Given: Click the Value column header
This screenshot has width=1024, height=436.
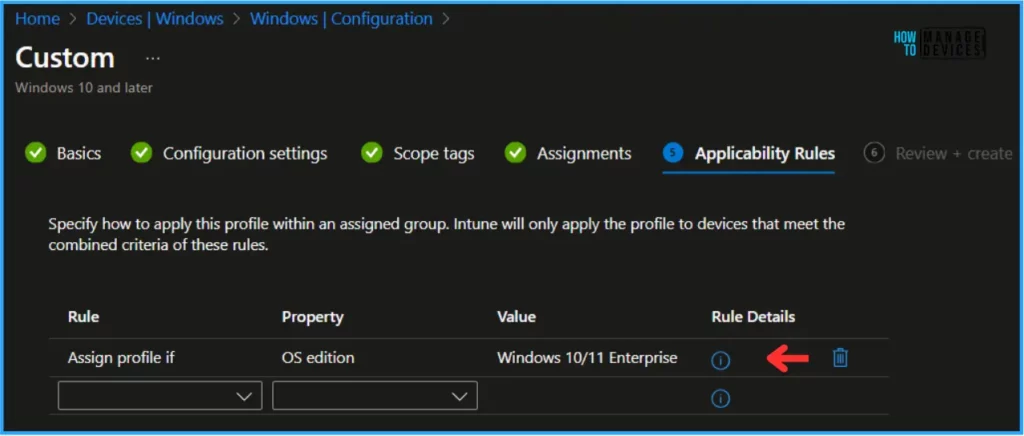Looking at the screenshot, I should tap(517, 317).
